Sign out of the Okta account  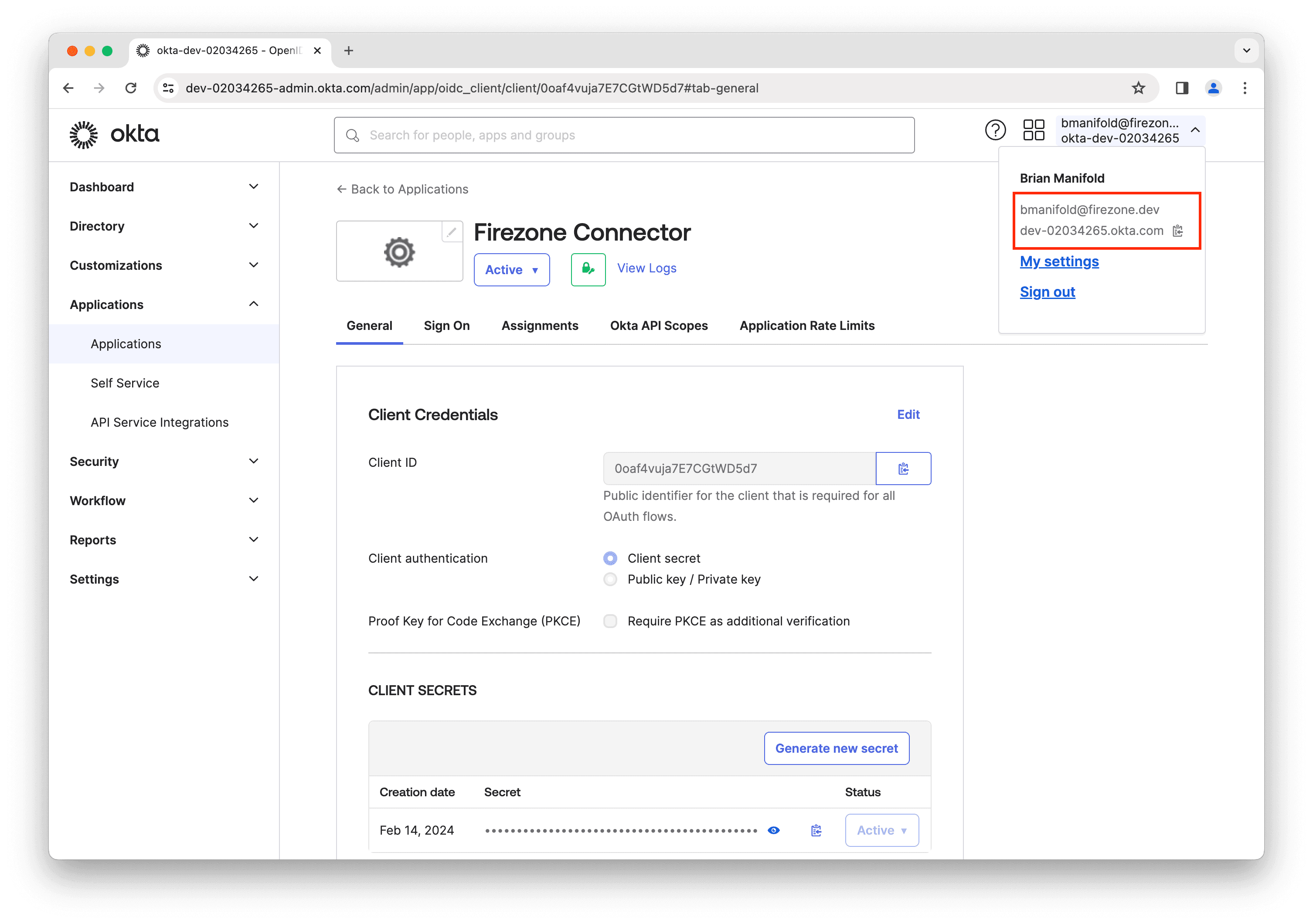[1047, 292]
